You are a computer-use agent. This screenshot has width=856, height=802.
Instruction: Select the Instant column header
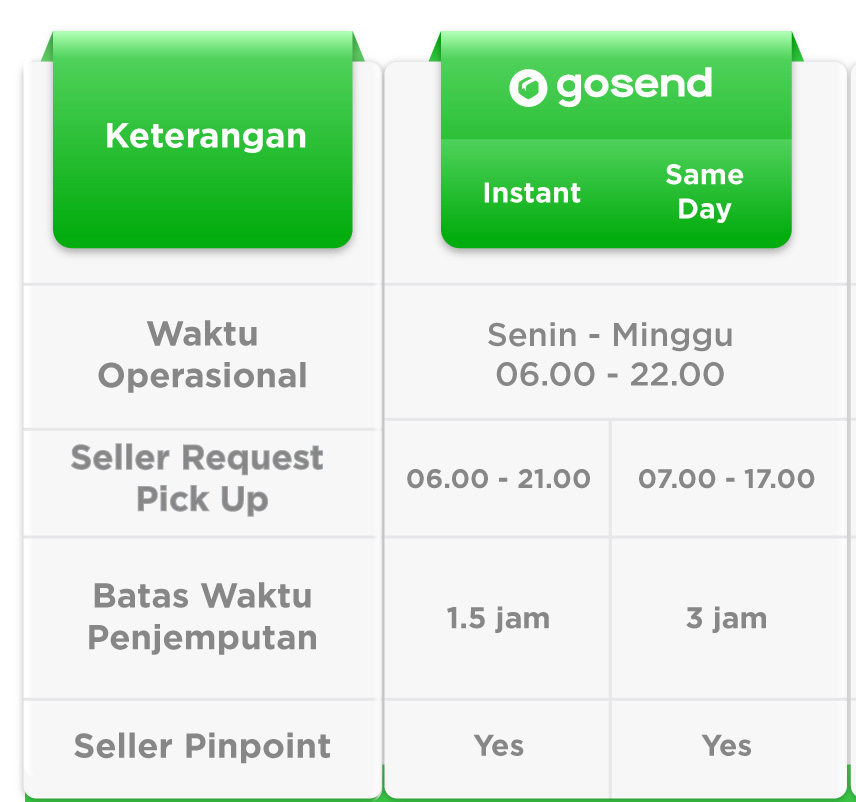tap(532, 193)
